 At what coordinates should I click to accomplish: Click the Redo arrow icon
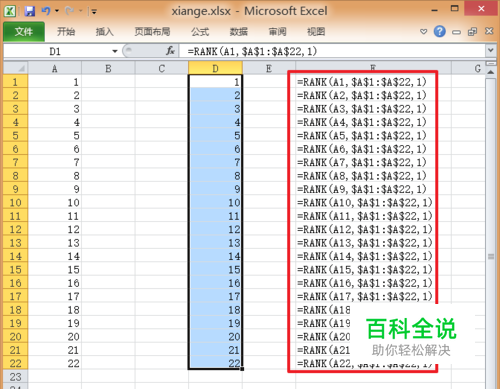(x=69, y=11)
